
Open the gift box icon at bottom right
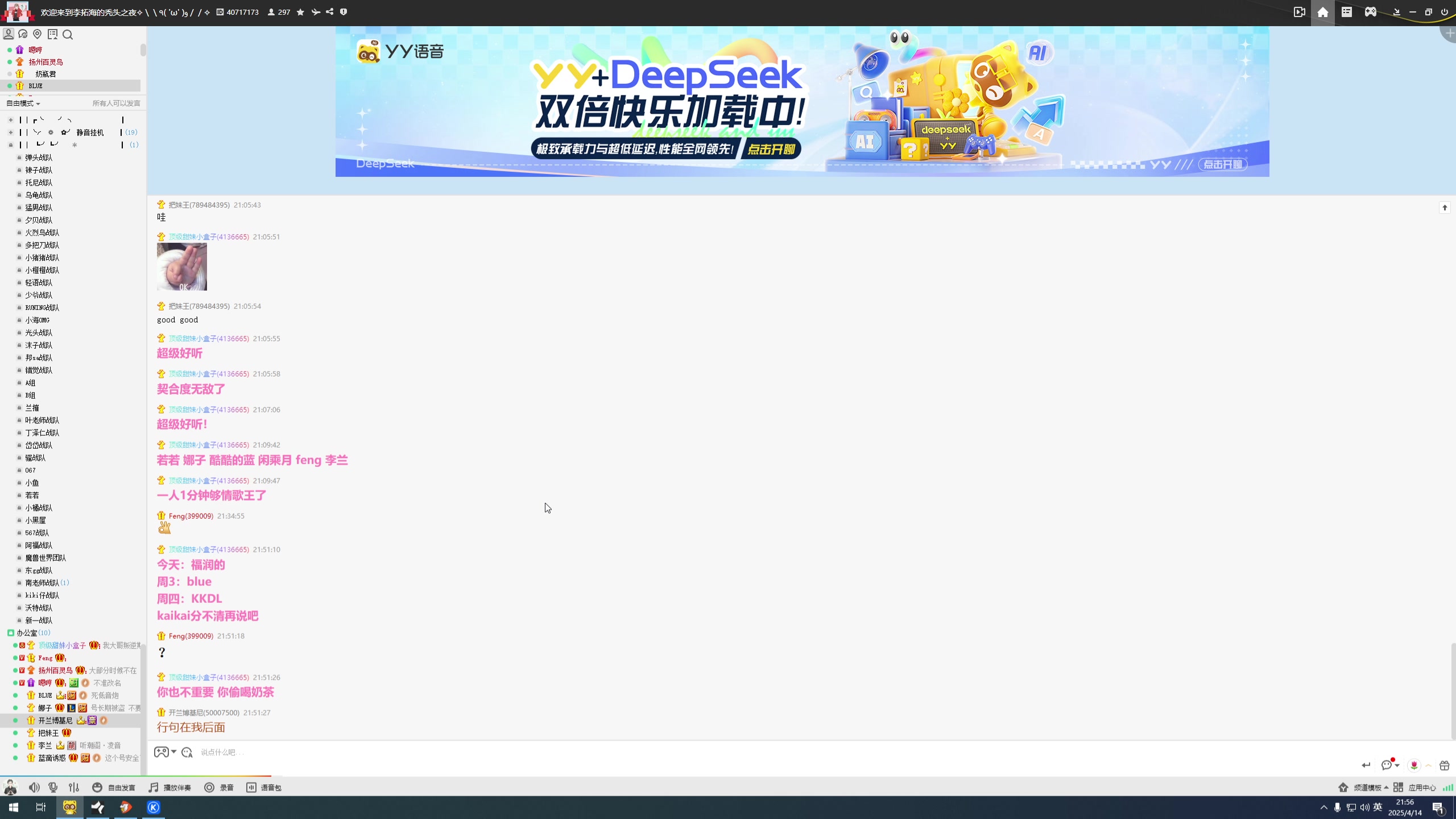[1444, 766]
